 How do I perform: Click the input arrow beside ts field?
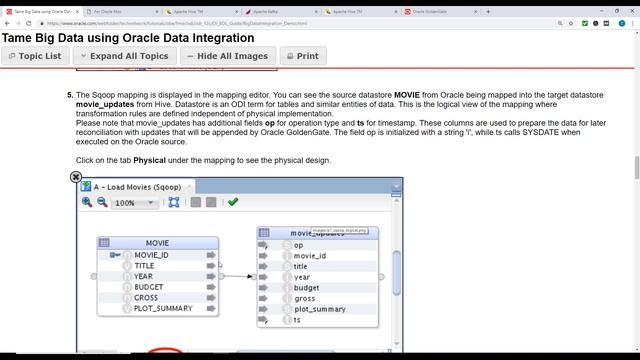click(263, 320)
